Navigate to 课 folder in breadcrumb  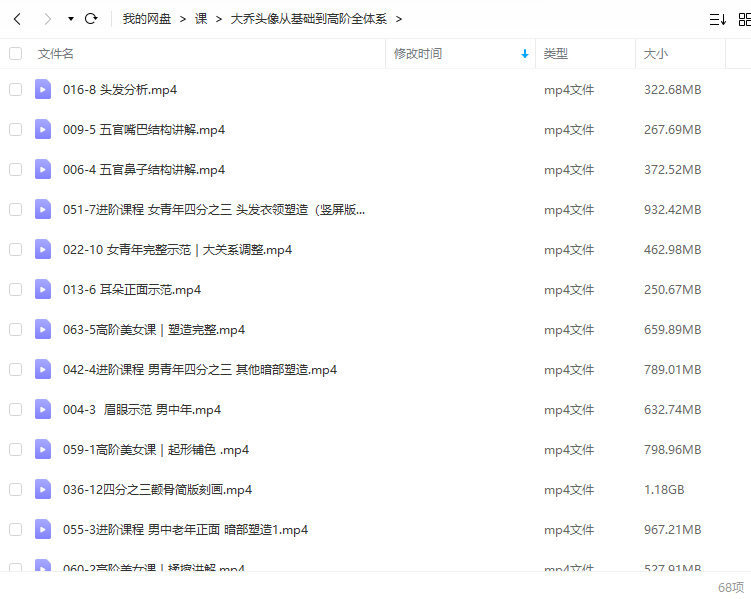pyautogui.click(x=201, y=19)
